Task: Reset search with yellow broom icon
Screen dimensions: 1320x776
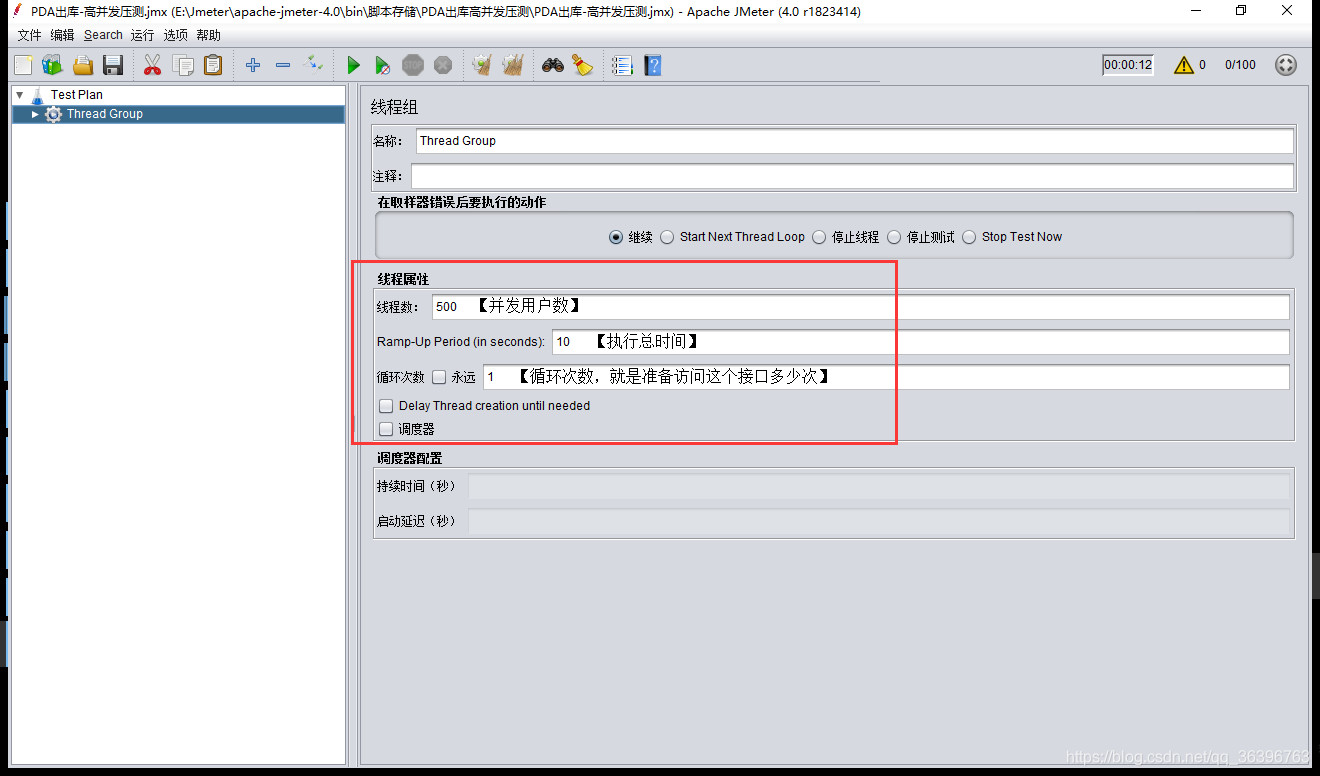Action: pyautogui.click(x=583, y=66)
